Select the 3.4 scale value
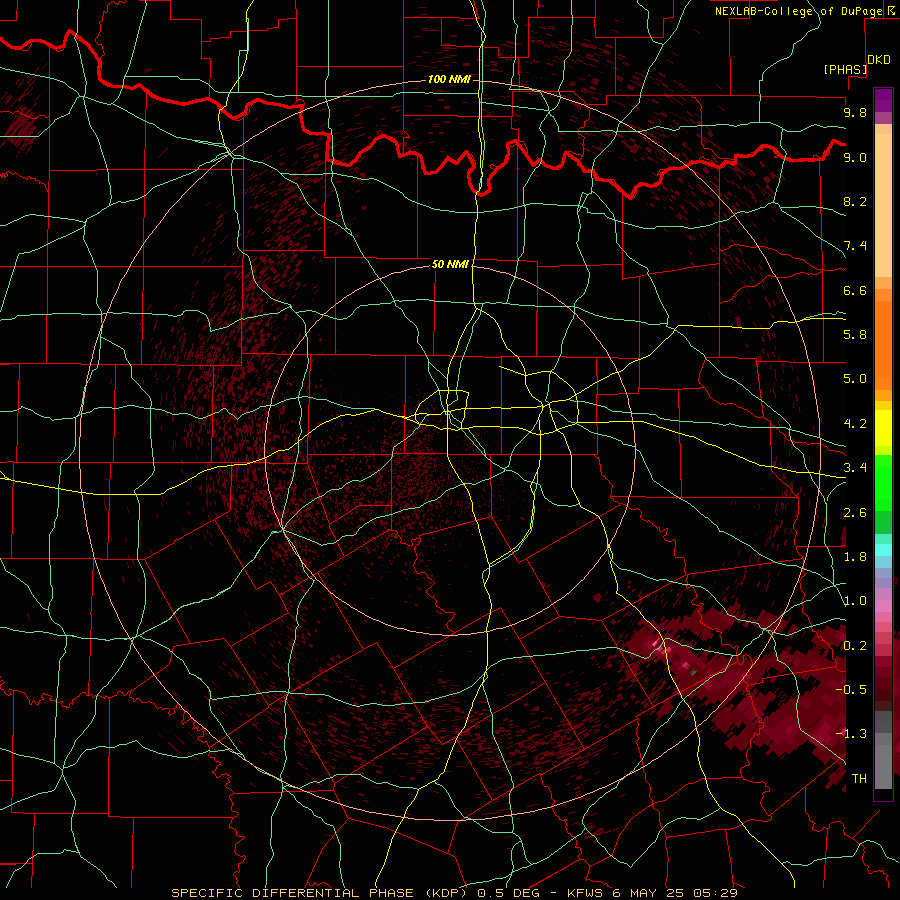This screenshot has width=900, height=900. click(x=855, y=467)
